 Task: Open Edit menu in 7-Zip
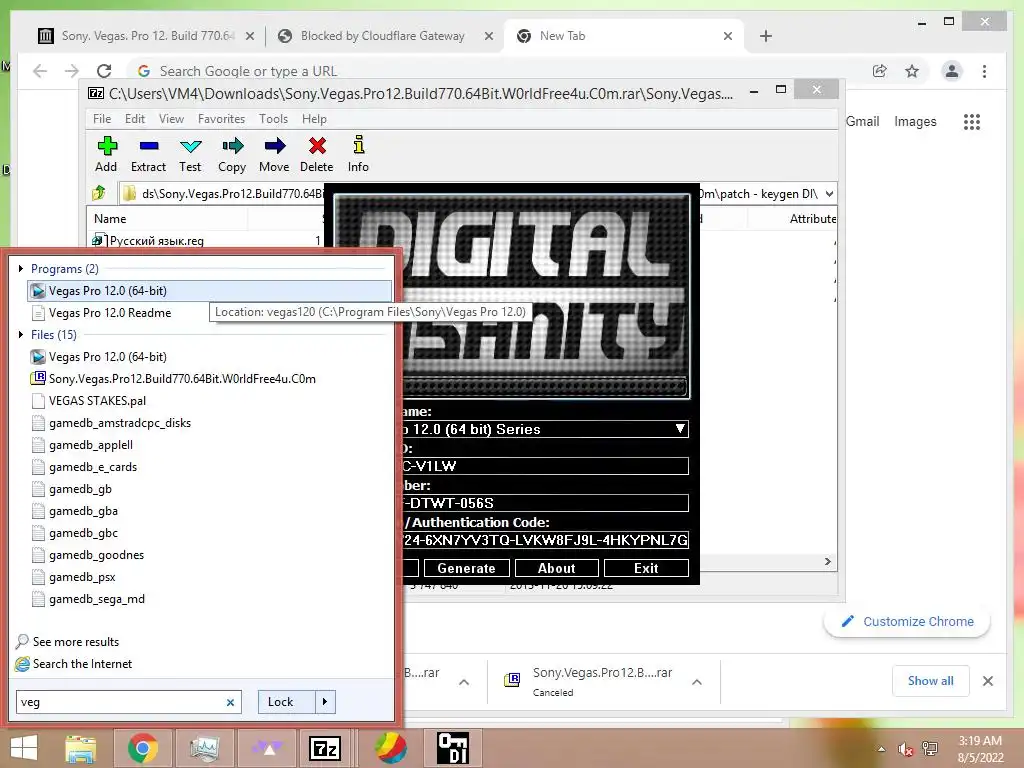[135, 119]
